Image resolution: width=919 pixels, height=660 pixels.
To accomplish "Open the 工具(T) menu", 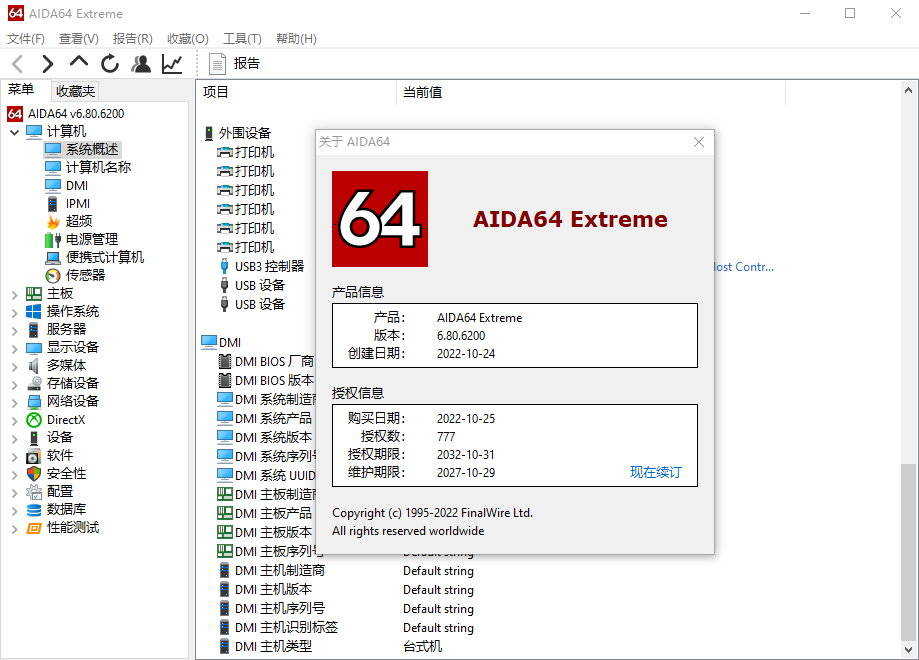I will coord(242,39).
